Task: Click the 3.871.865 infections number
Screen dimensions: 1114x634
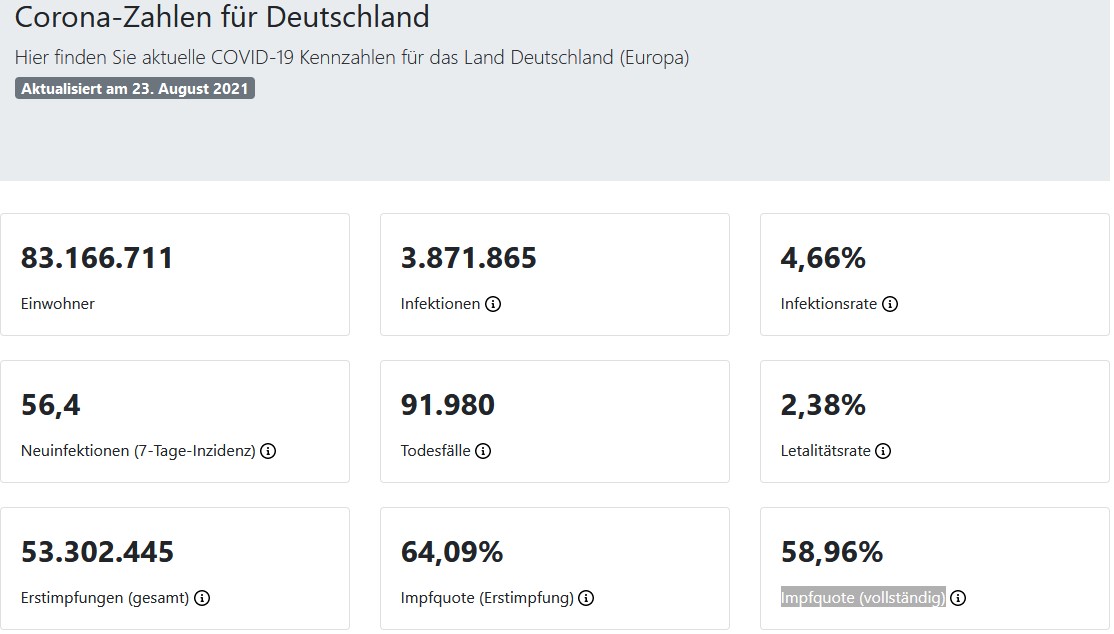Action: click(x=469, y=258)
